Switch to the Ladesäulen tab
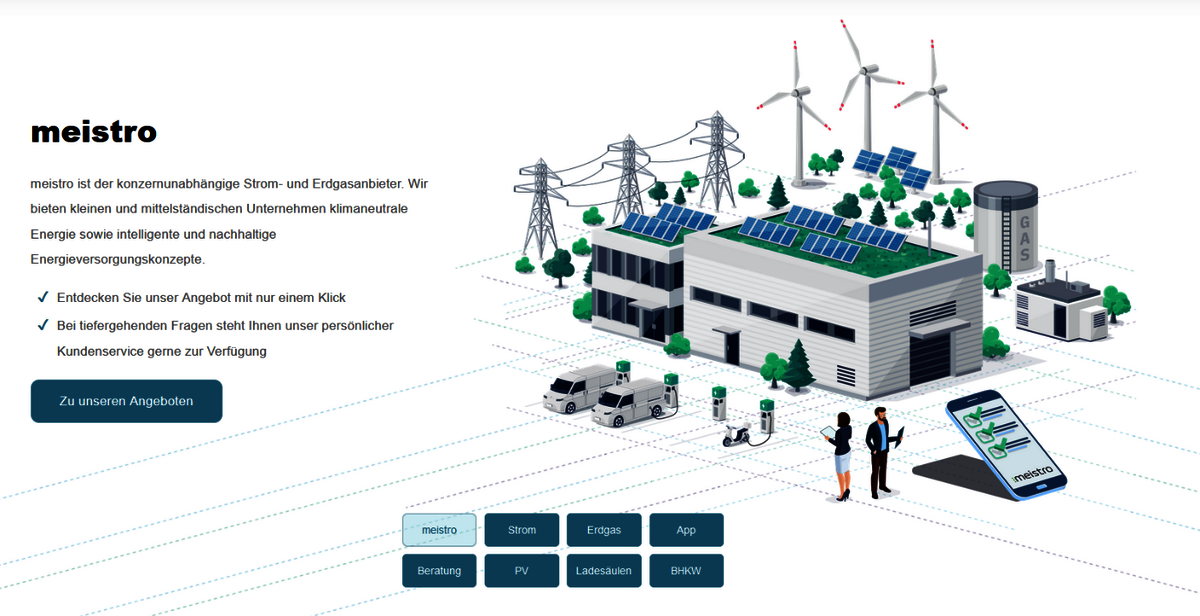 tap(604, 571)
